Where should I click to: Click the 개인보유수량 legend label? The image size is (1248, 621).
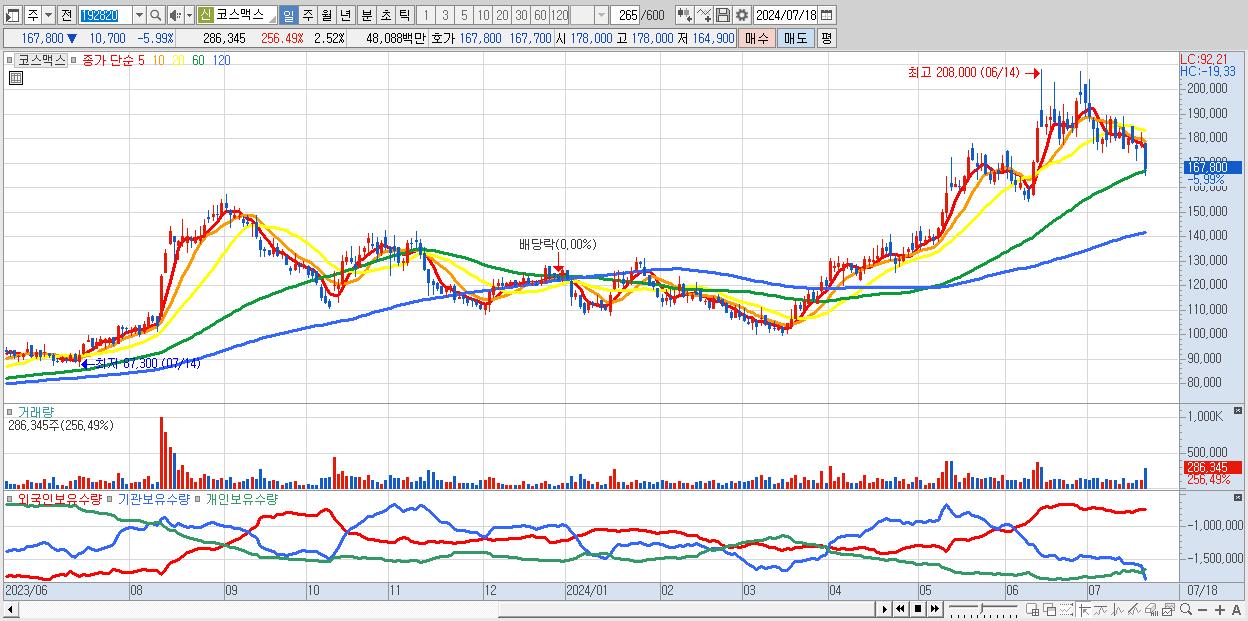click(242, 498)
